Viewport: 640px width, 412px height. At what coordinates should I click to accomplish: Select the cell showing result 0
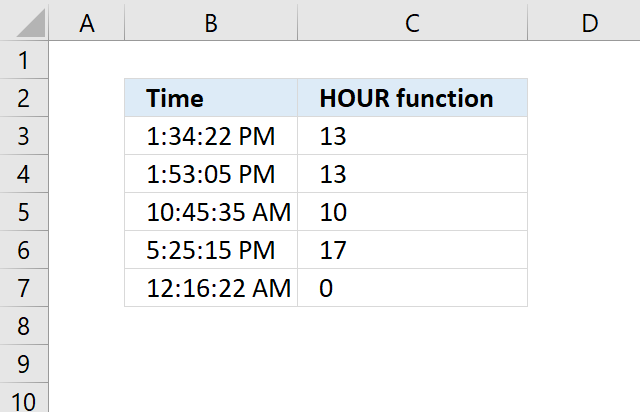[x=413, y=287]
